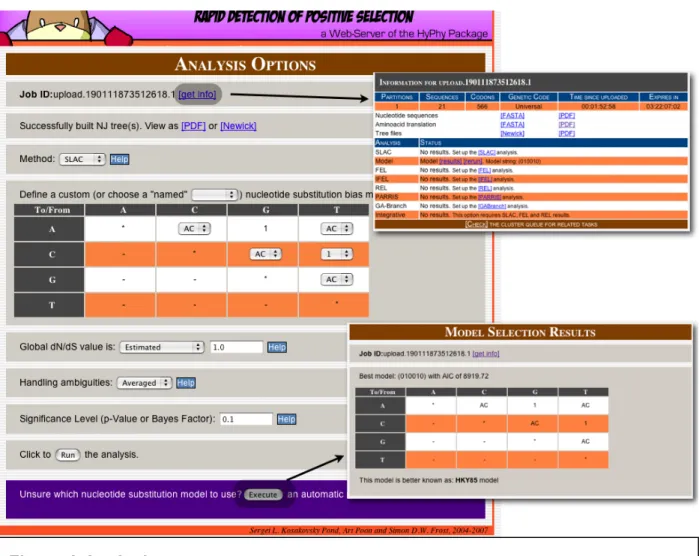The height and width of the screenshot is (556, 699).
Task: Click Help next to Significance Level
Action: click(286, 419)
